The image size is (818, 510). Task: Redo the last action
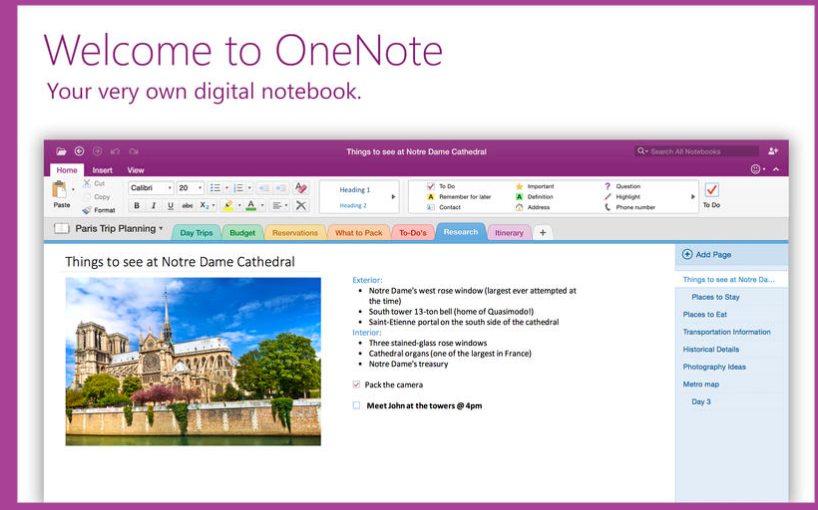(134, 151)
